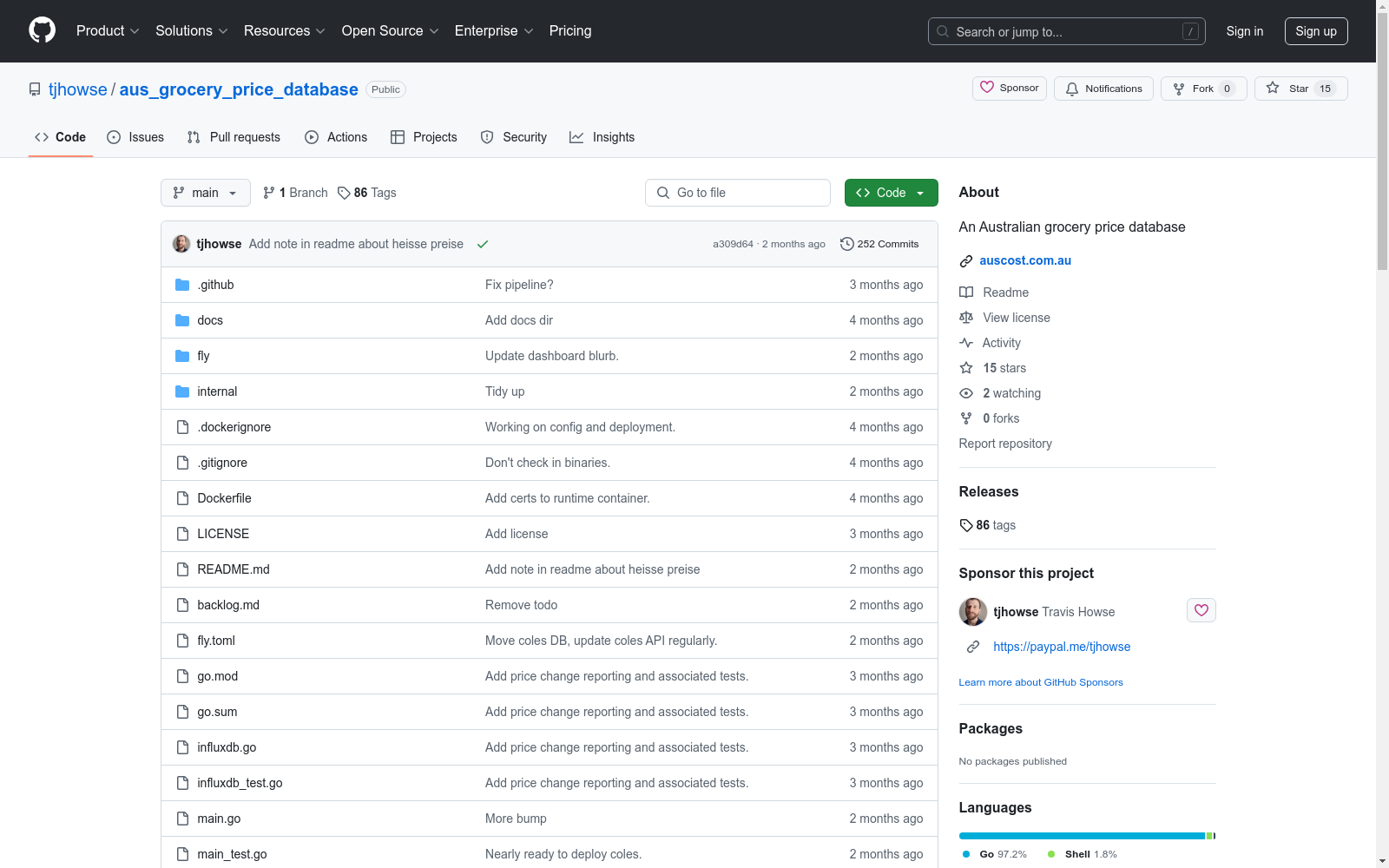The height and width of the screenshot is (868, 1389).
Task: Click the internal folder icon
Action: pyautogui.click(x=182, y=391)
